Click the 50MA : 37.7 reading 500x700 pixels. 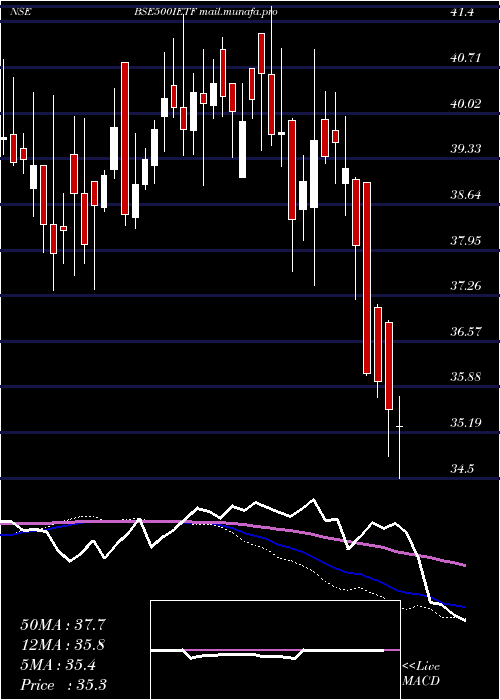(63, 625)
